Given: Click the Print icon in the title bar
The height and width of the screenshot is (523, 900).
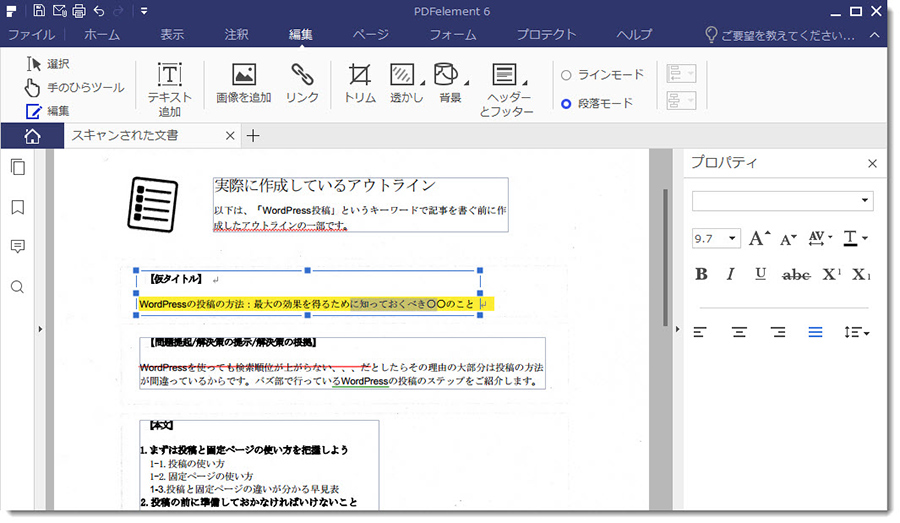Looking at the screenshot, I should 79,10.
